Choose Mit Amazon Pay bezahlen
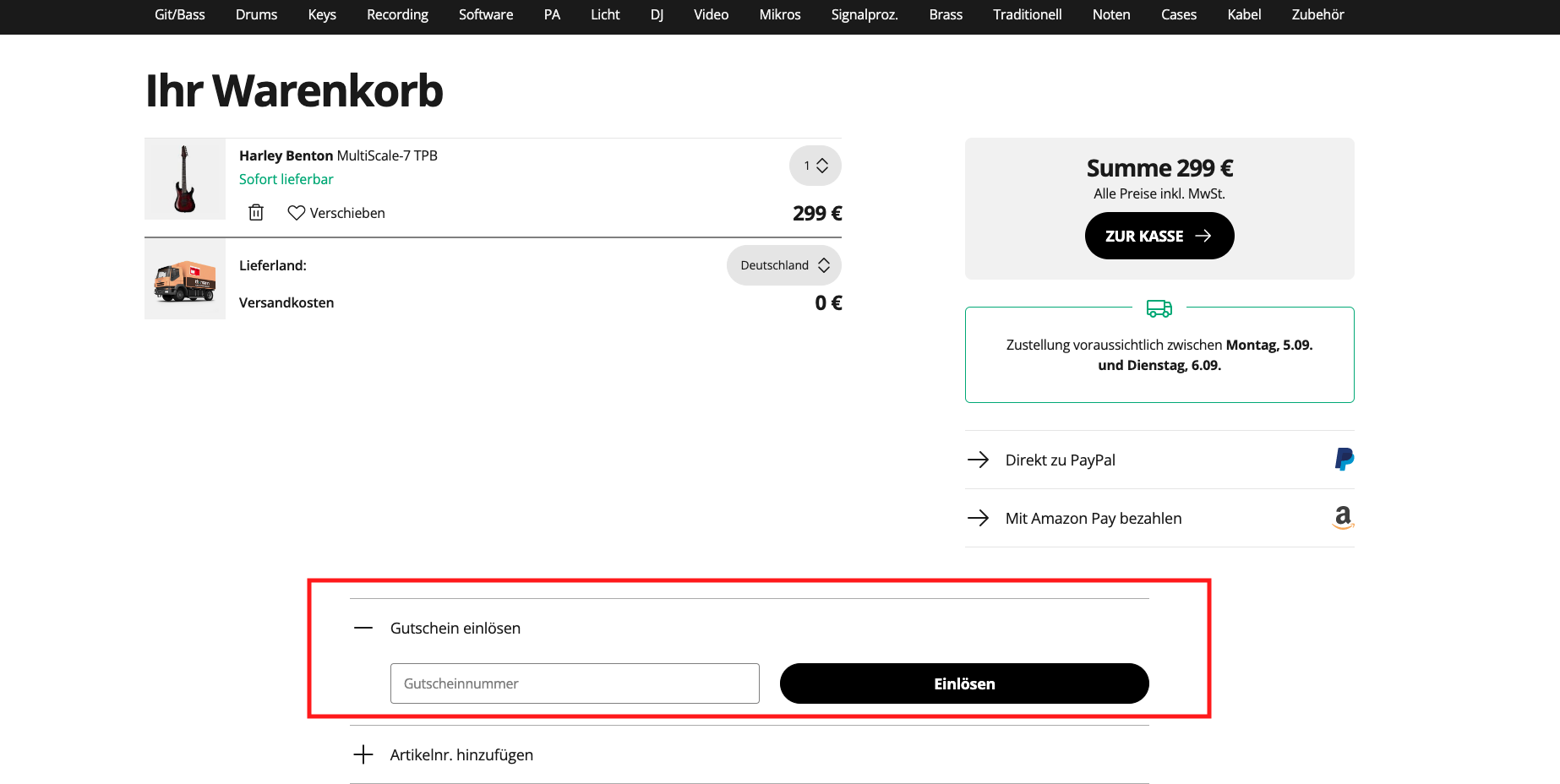1560x784 pixels. [1159, 518]
